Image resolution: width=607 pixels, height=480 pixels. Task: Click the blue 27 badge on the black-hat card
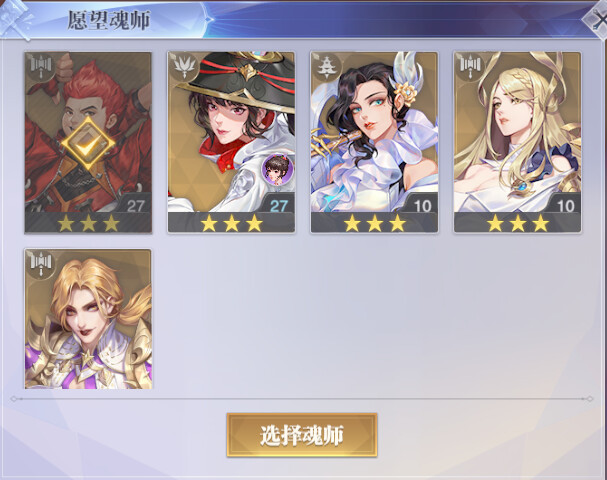coord(279,206)
